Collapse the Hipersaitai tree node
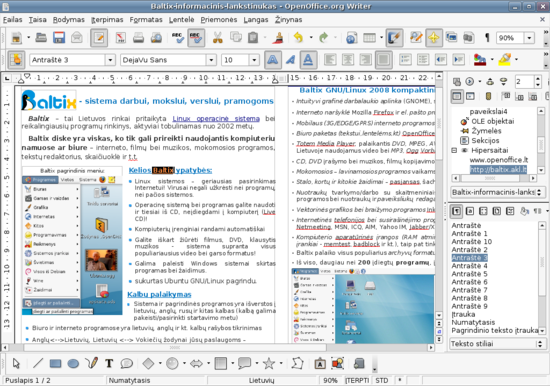This screenshot has width=550, height=386. pos(454,150)
